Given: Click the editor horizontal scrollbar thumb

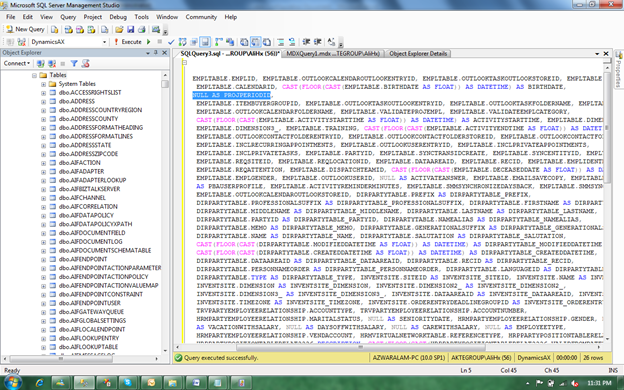Looking at the screenshot, I should click(361, 347).
